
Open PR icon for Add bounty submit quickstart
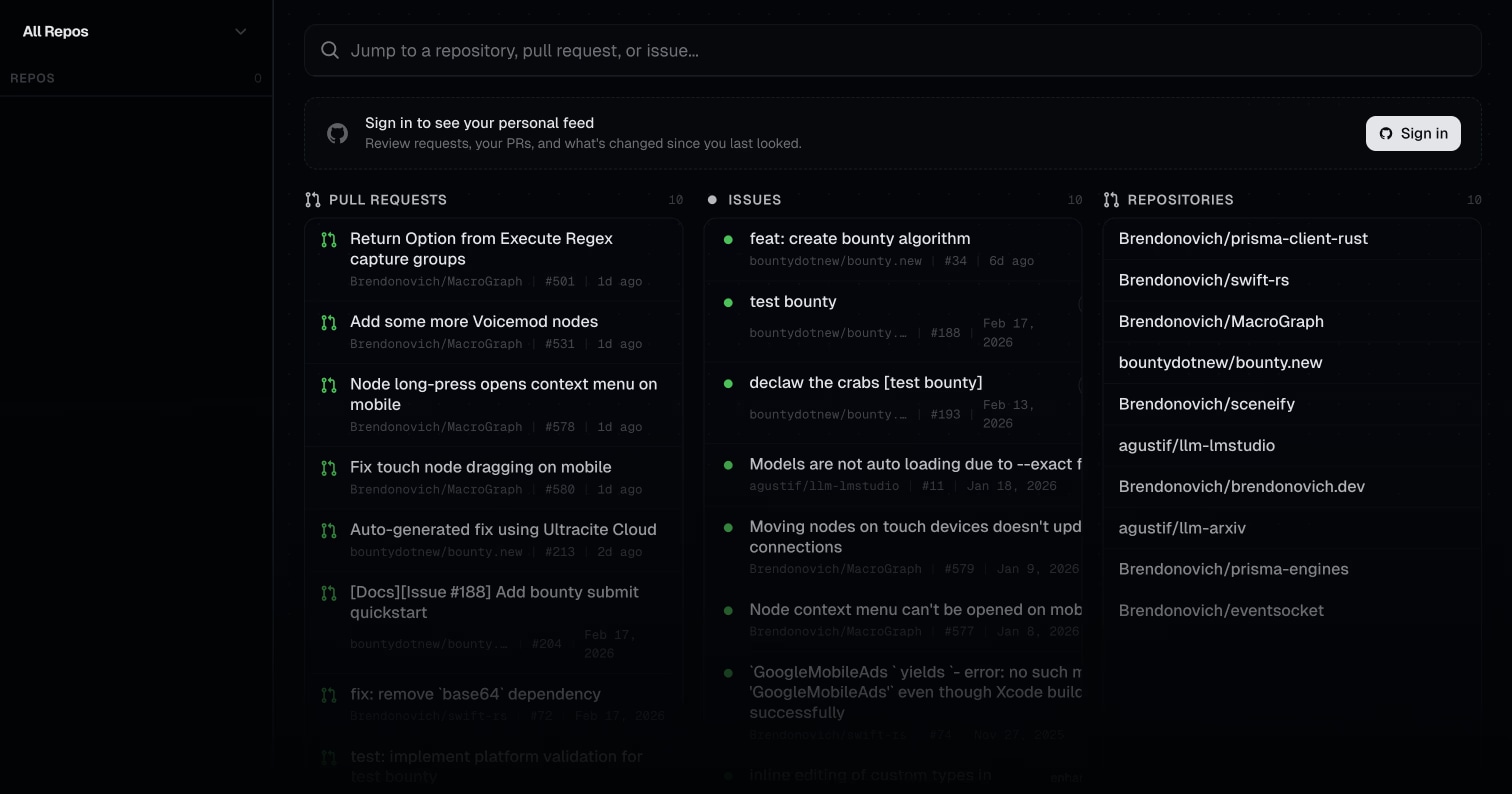pyautogui.click(x=329, y=593)
